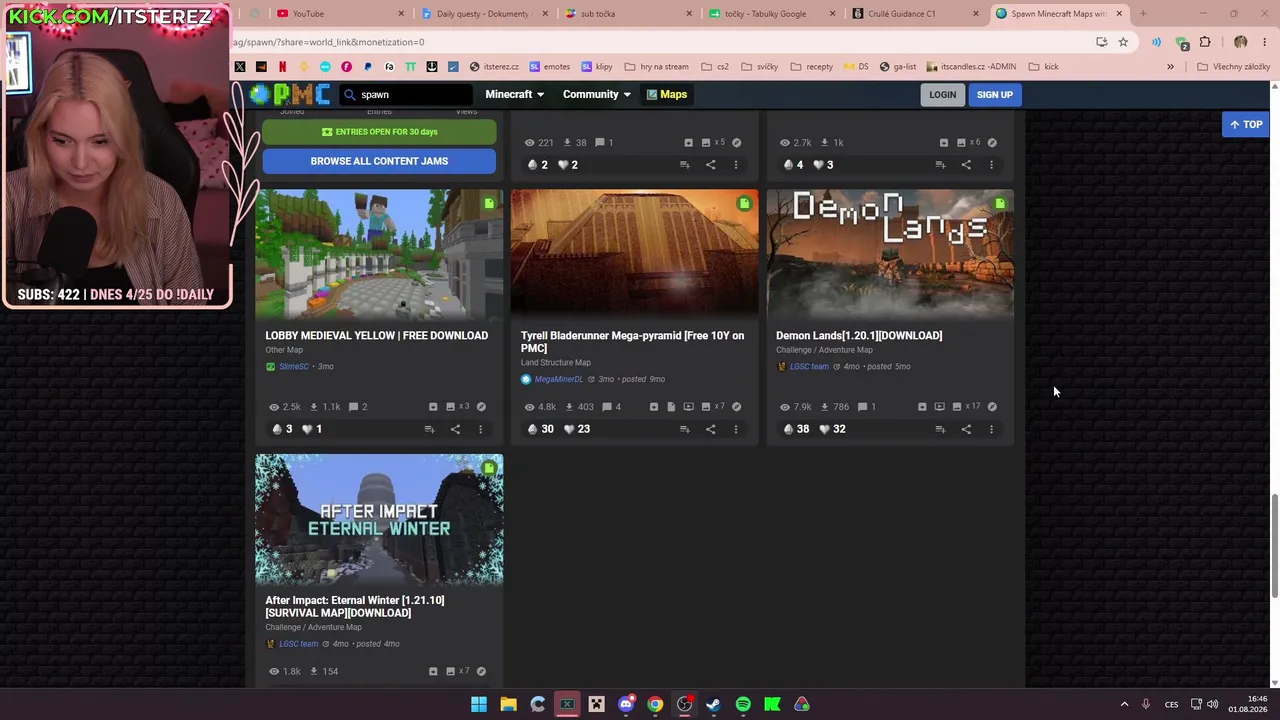Switch to the 'sub točka' tab
Viewport: 1280px width, 720px height.
[x=628, y=14]
